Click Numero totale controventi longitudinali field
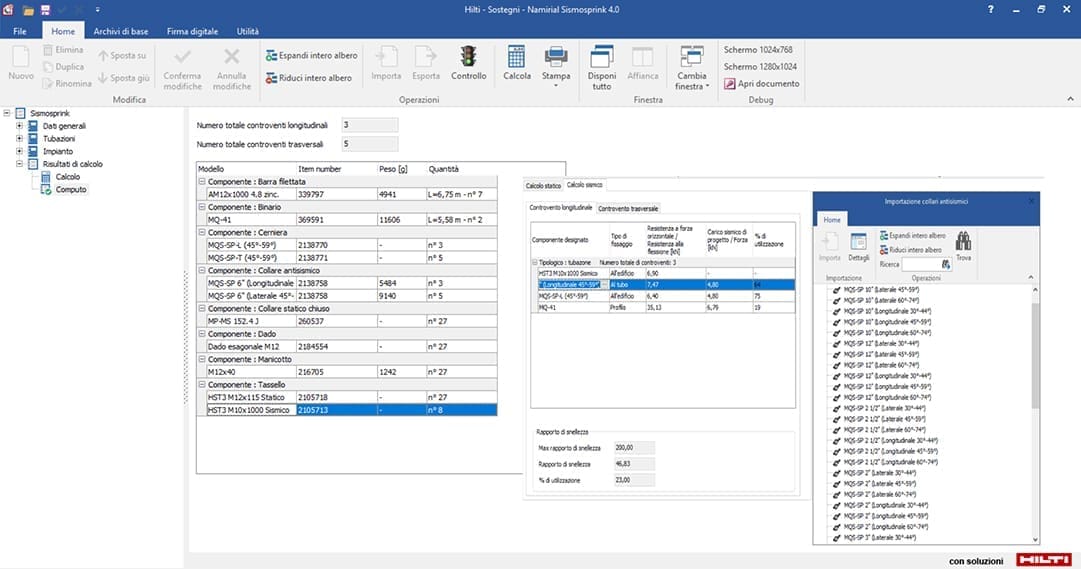Viewport: 1081px width, 569px height. pyautogui.click(x=370, y=125)
